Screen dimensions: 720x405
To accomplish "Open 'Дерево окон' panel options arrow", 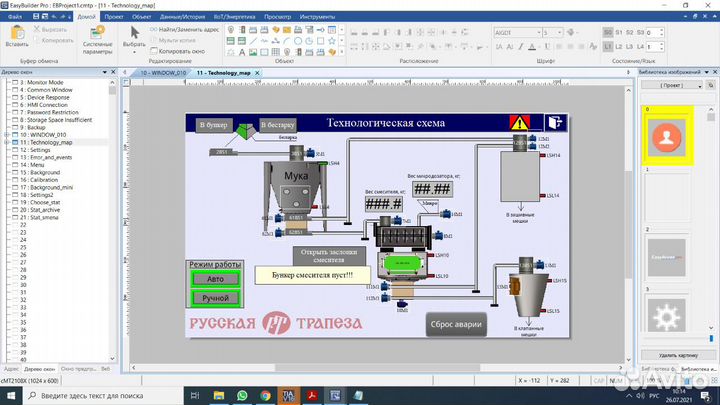I will coord(105,72).
